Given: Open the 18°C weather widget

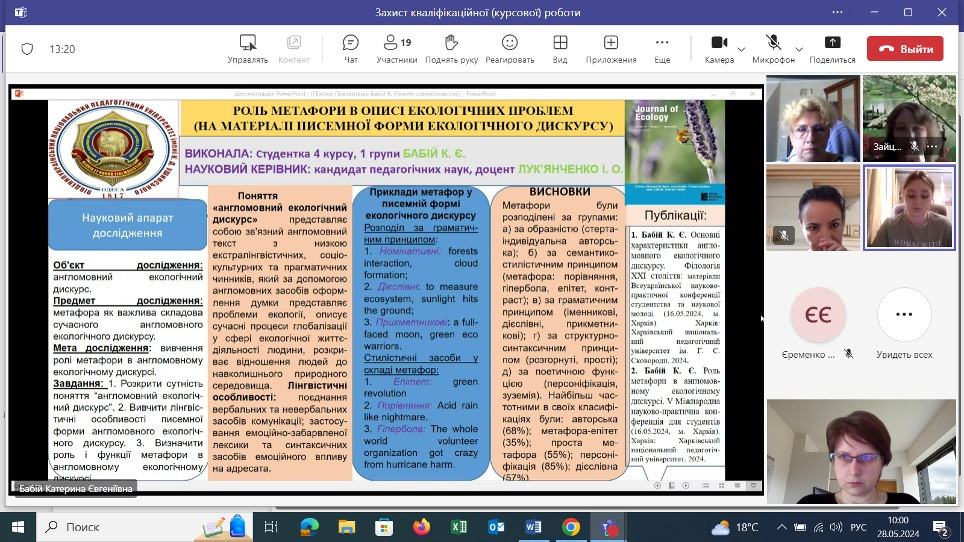Looking at the screenshot, I should point(735,527).
